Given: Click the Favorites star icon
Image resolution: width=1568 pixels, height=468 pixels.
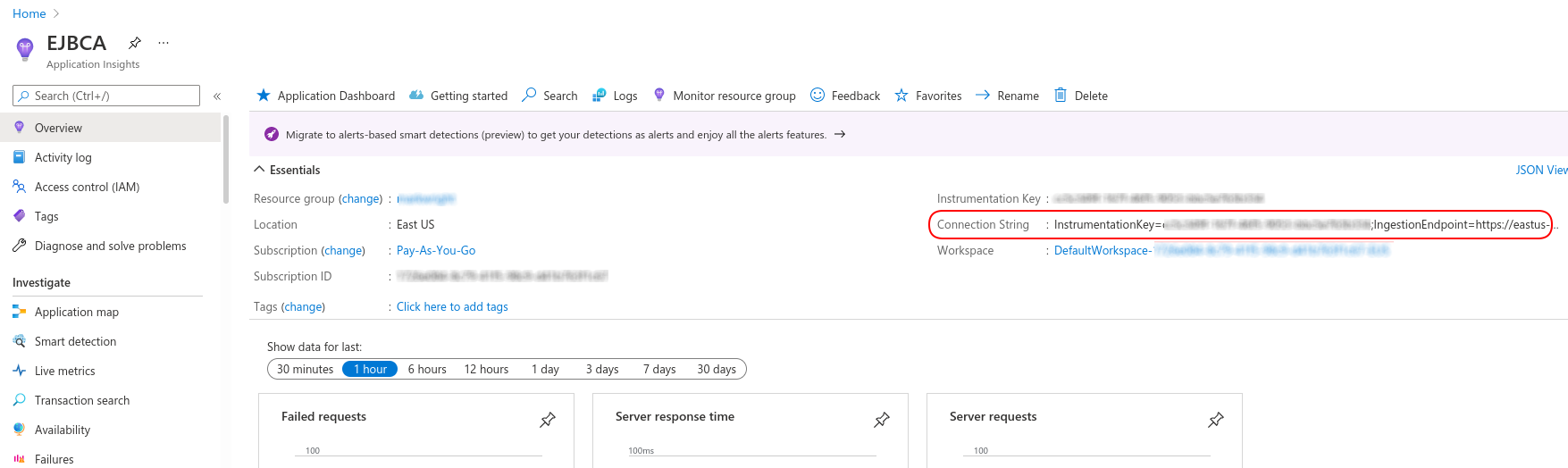Looking at the screenshot, I should point(901,96).
